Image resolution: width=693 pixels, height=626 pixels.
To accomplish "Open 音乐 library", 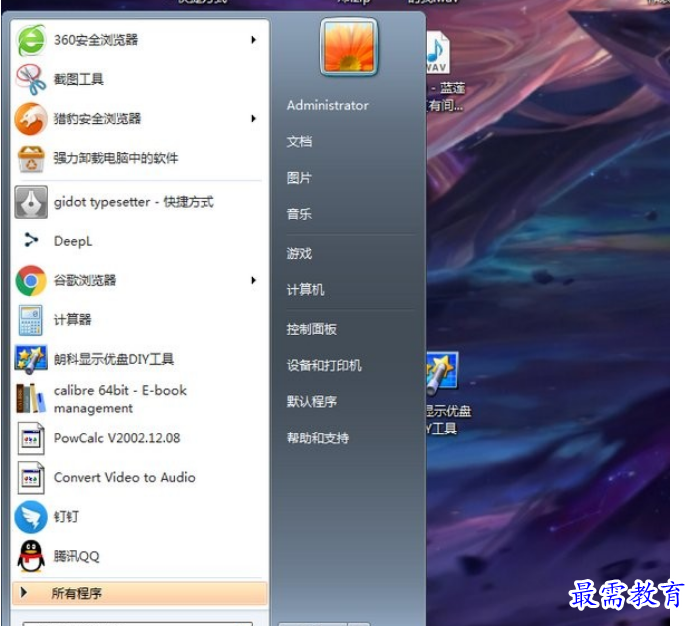I will point(299,214).
